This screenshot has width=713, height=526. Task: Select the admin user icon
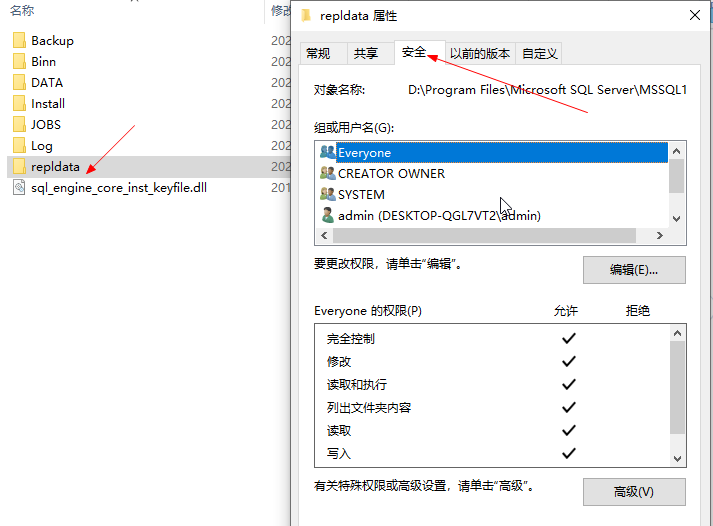pyautogui.click(x=327, y=215)
